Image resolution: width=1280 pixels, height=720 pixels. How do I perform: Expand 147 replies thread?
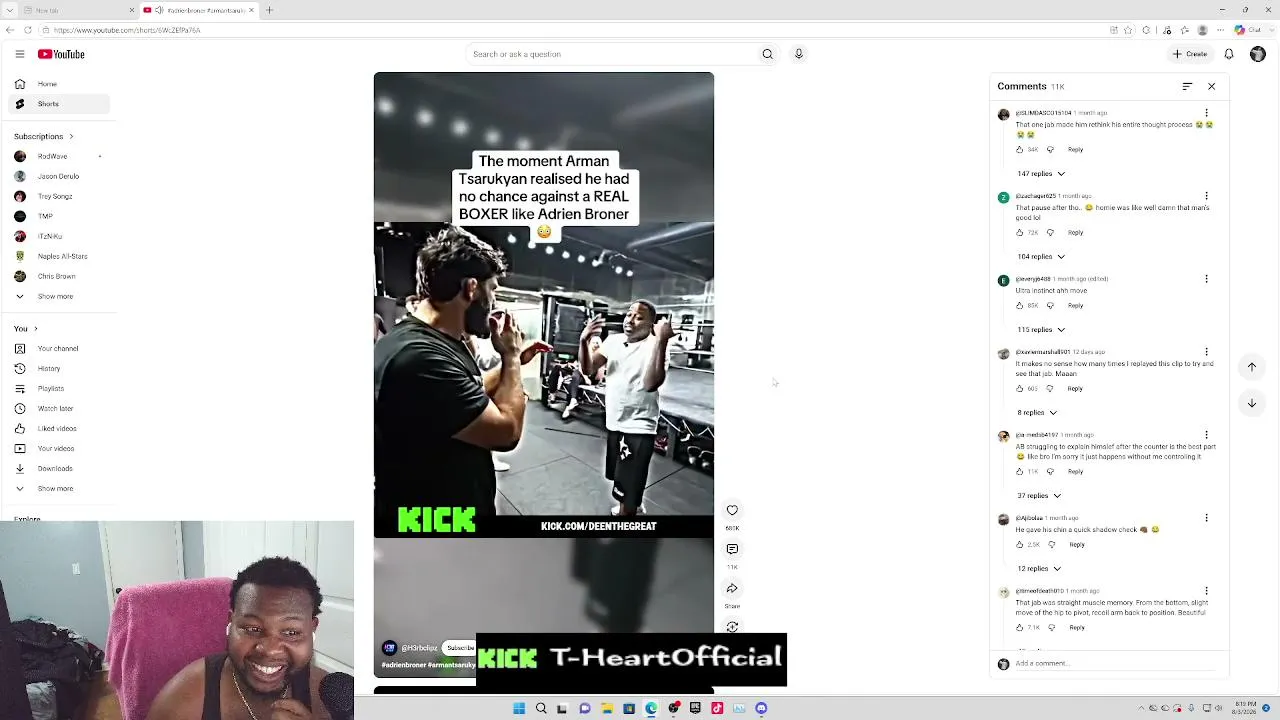click(x=1041, y=174)
